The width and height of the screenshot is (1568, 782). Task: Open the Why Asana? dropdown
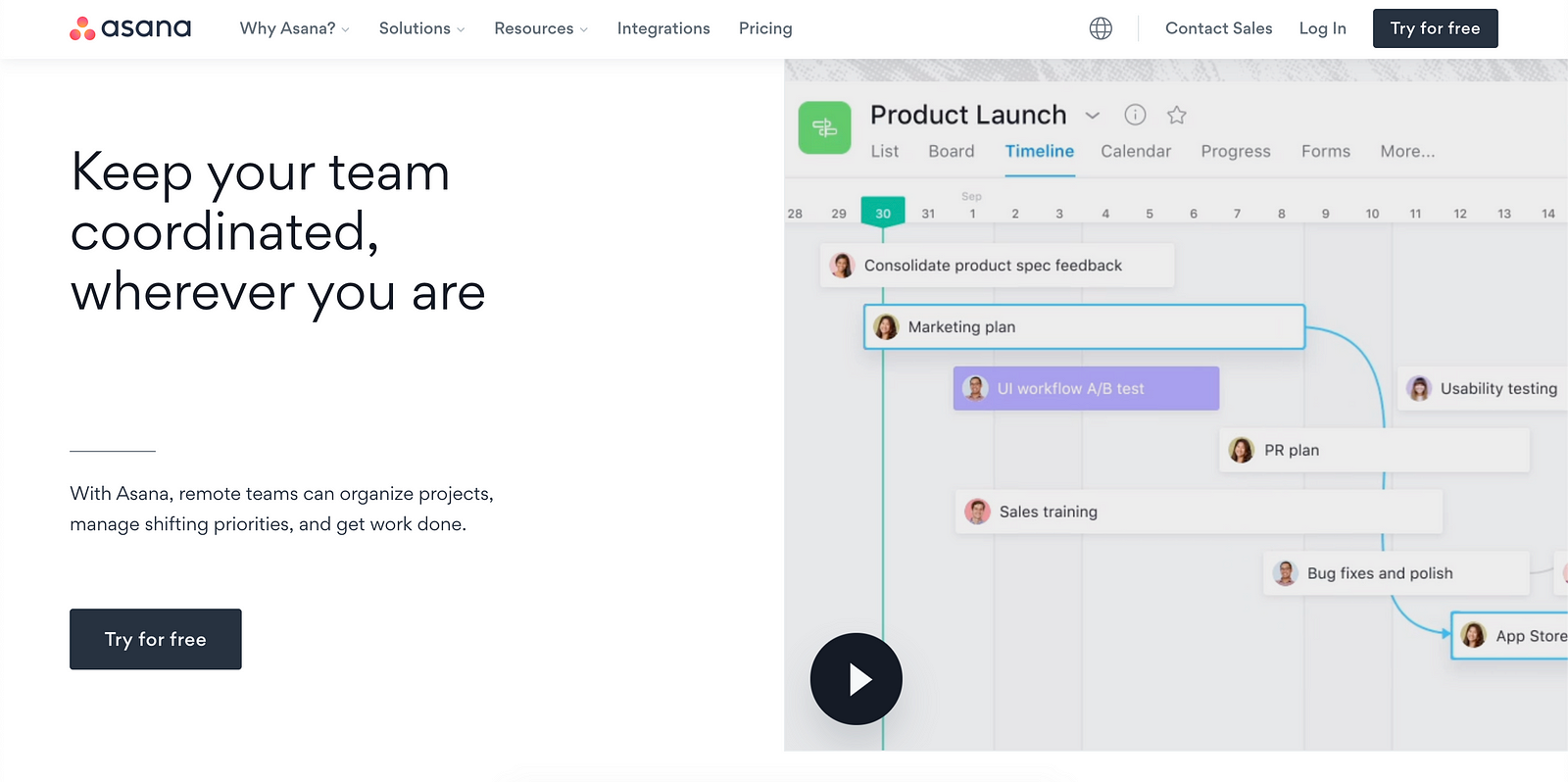tap(294, 28)
